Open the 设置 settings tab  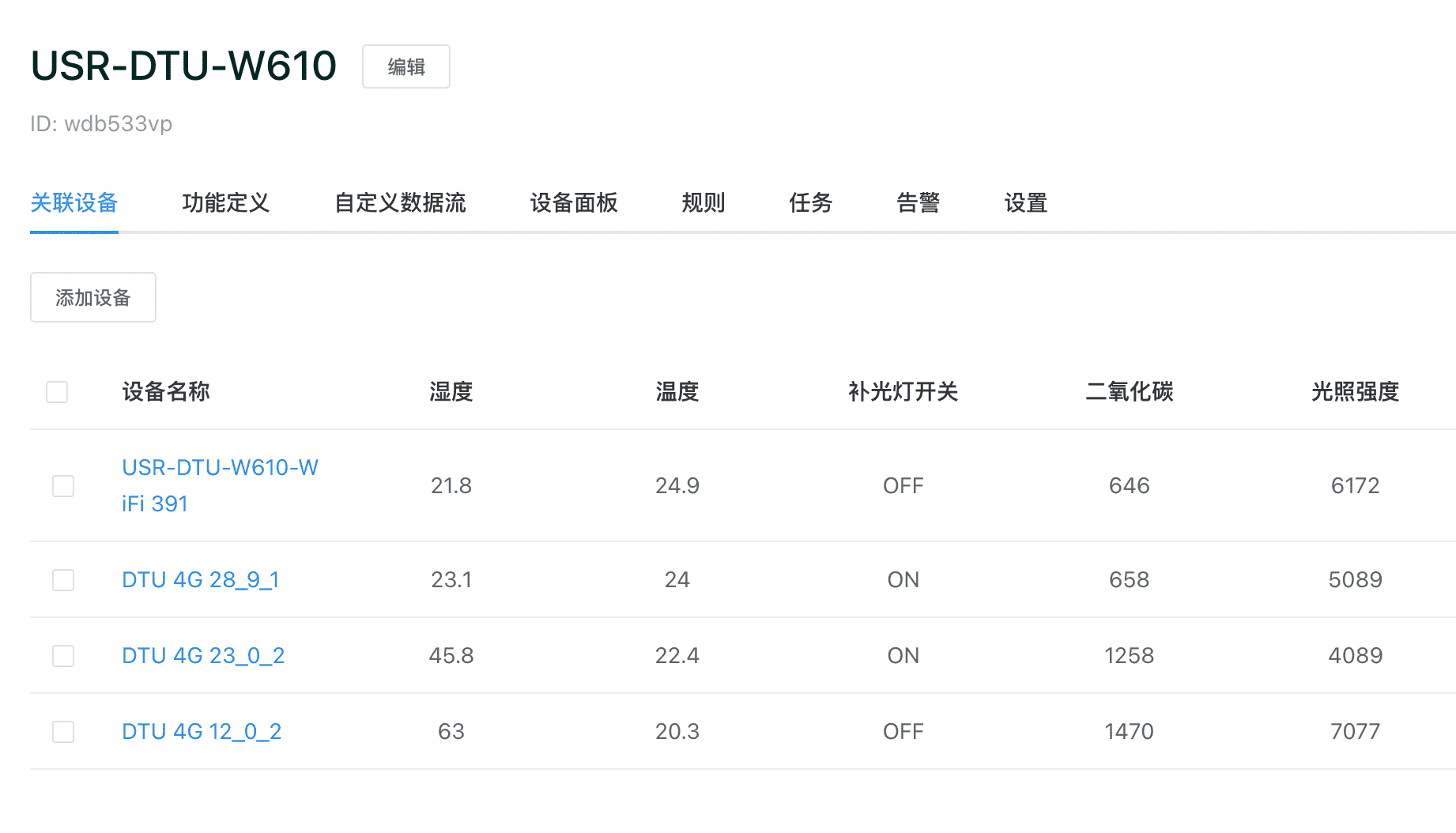point(1025,203)
